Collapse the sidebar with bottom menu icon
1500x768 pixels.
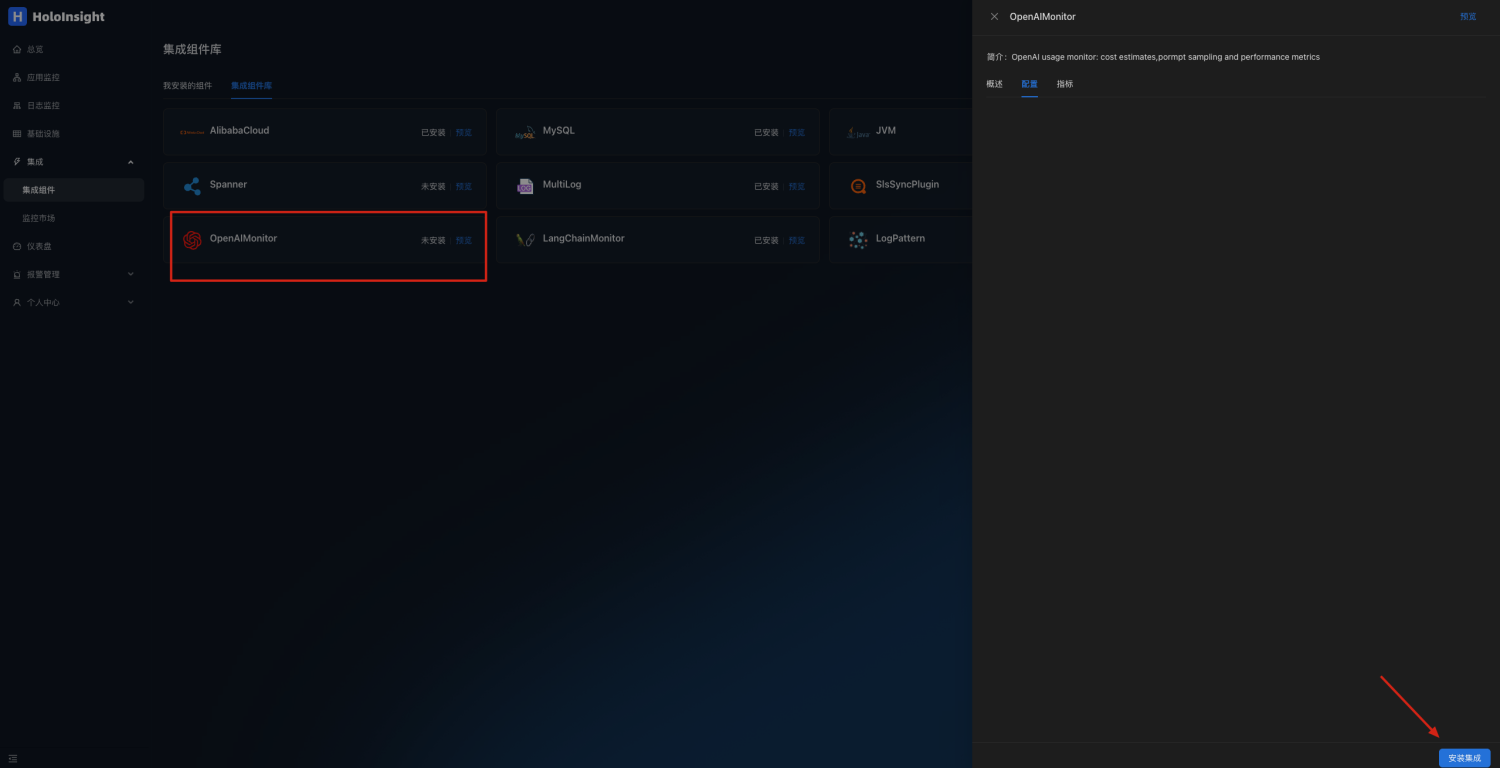(13, 758)
